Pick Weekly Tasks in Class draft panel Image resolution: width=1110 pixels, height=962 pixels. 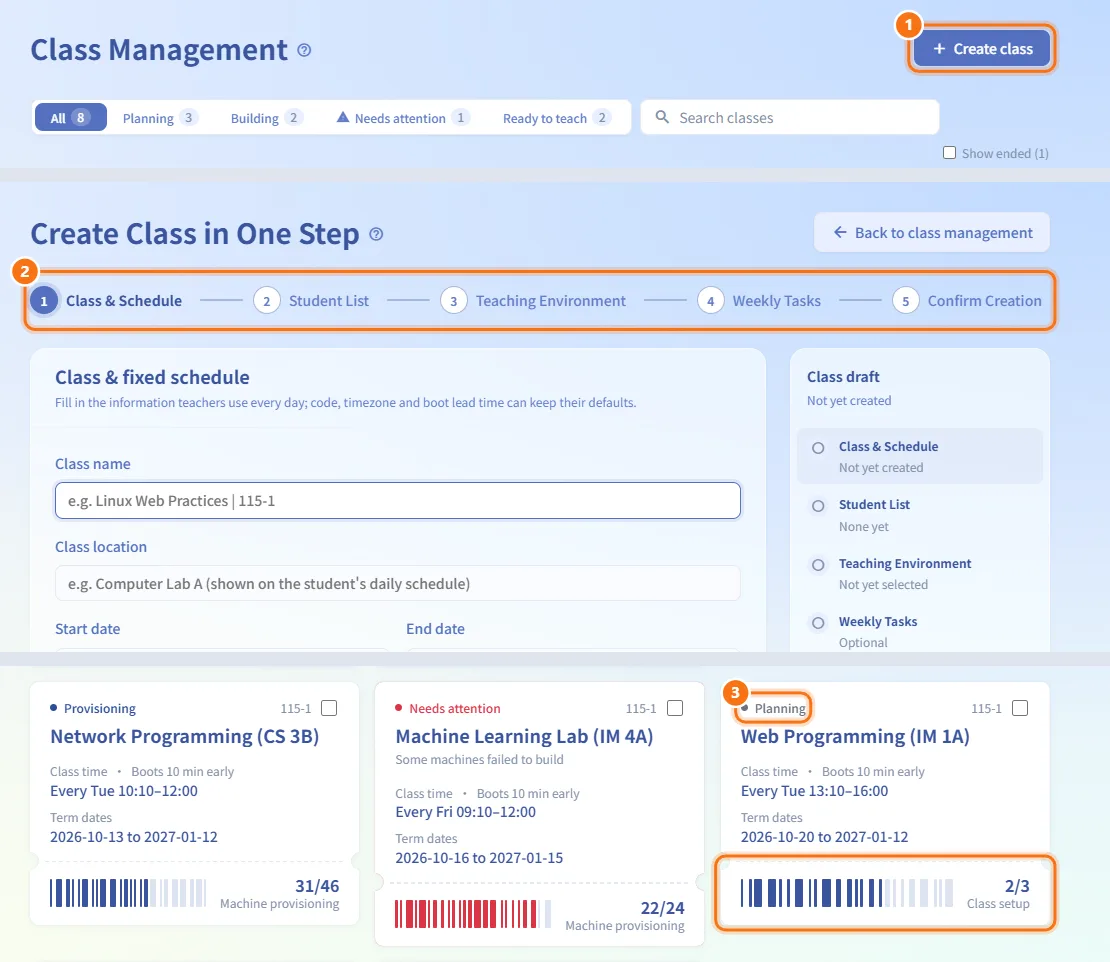tap(920, 631)
